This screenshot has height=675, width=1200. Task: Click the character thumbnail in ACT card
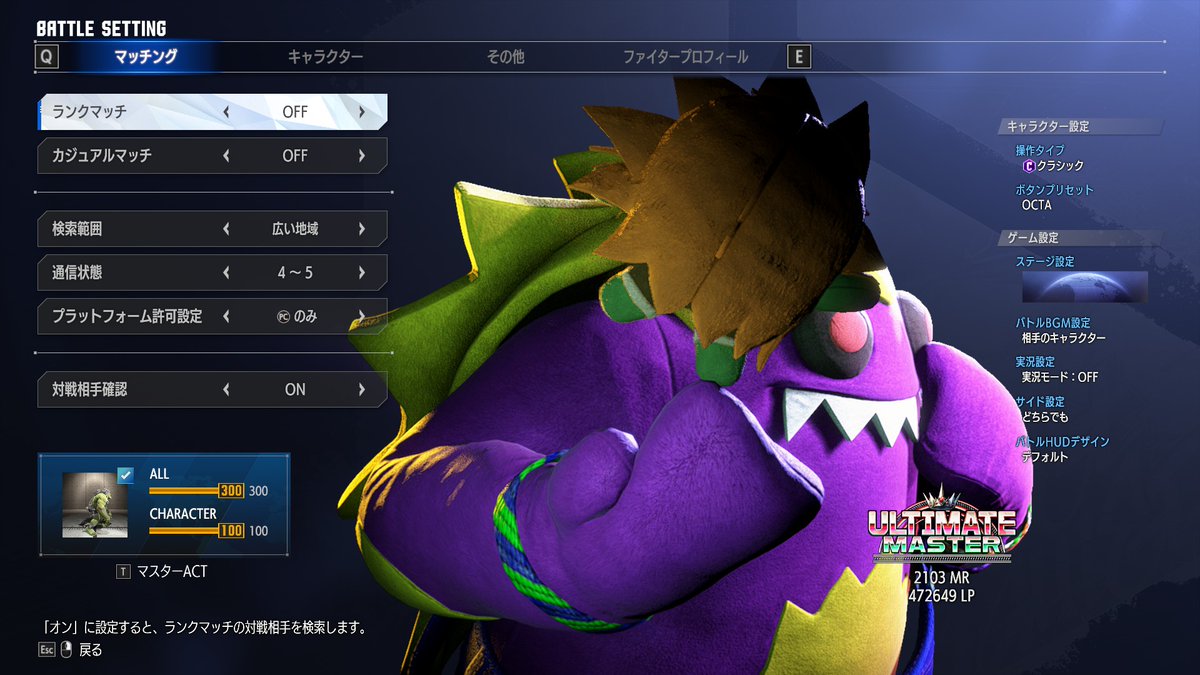tap(95, 505)
